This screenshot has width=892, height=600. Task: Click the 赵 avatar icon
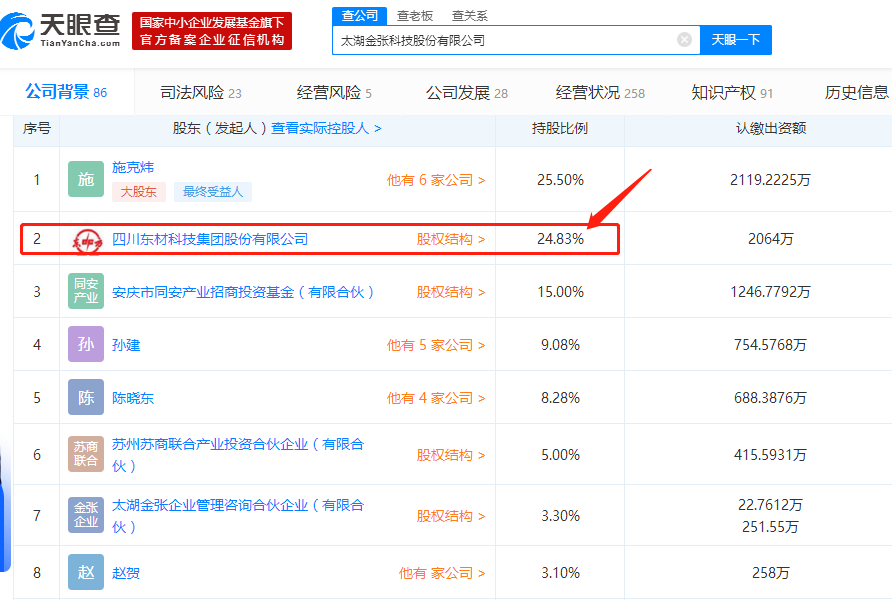click(x=86, y=572)
